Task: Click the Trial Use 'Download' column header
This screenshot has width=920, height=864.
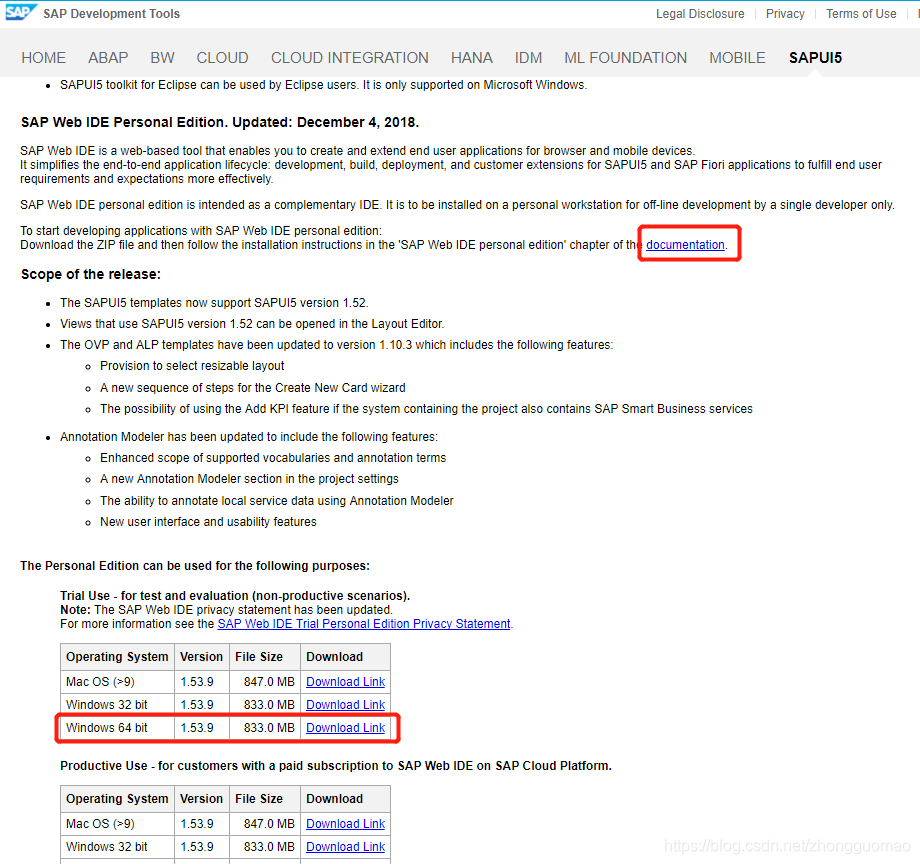Action: pos(346,657)
